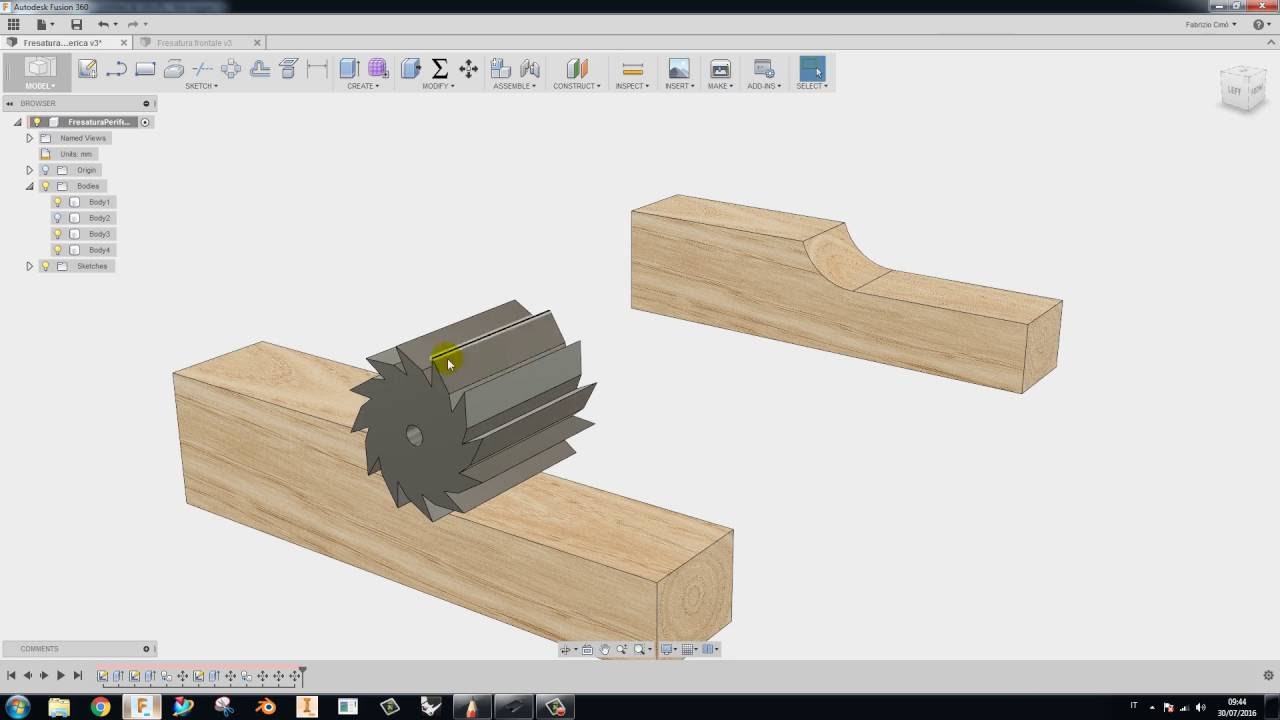Toggle visibility bulb of Body1

pos(58,202)
